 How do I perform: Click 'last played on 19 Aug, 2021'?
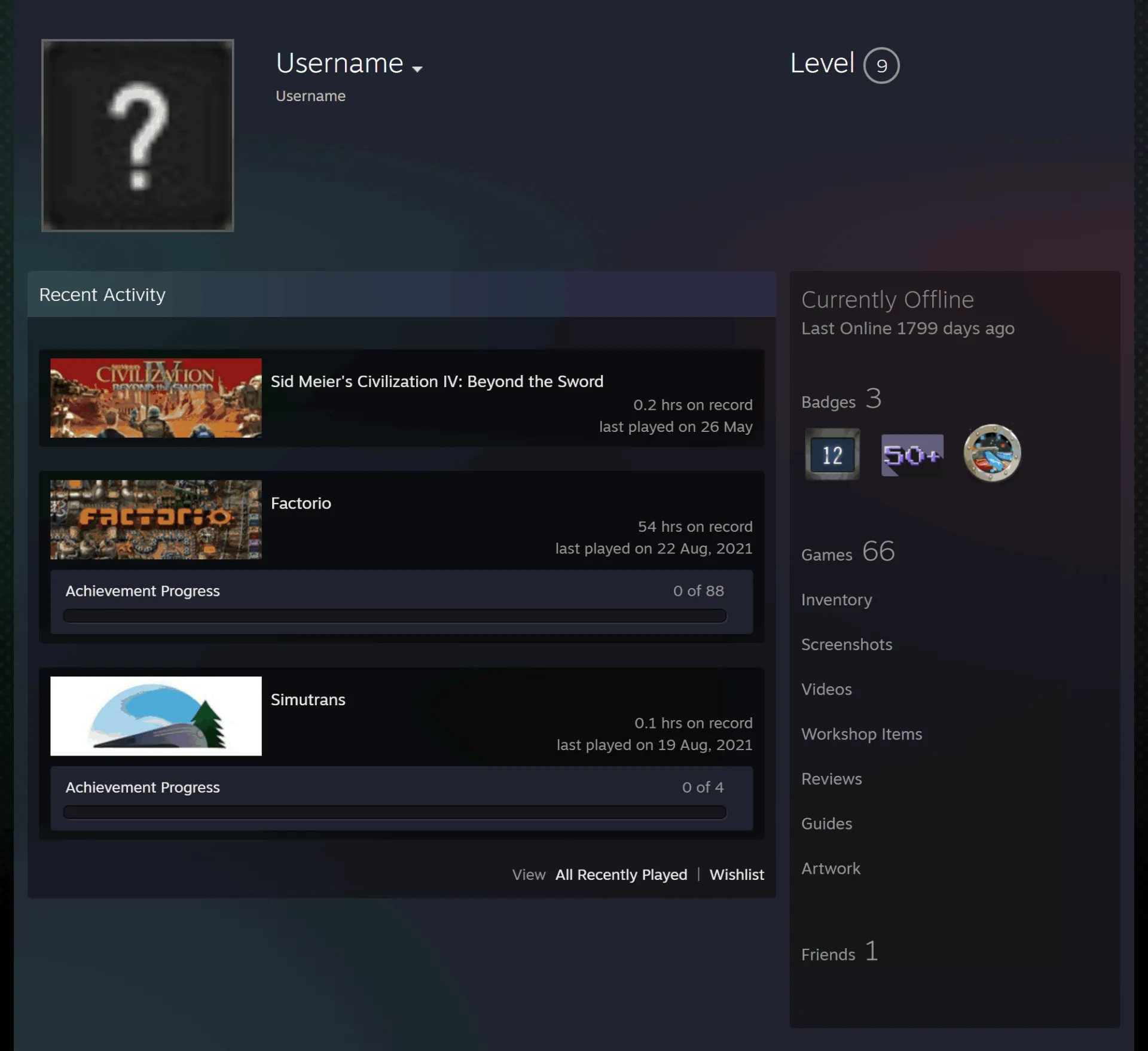click(x=654, y=745)
